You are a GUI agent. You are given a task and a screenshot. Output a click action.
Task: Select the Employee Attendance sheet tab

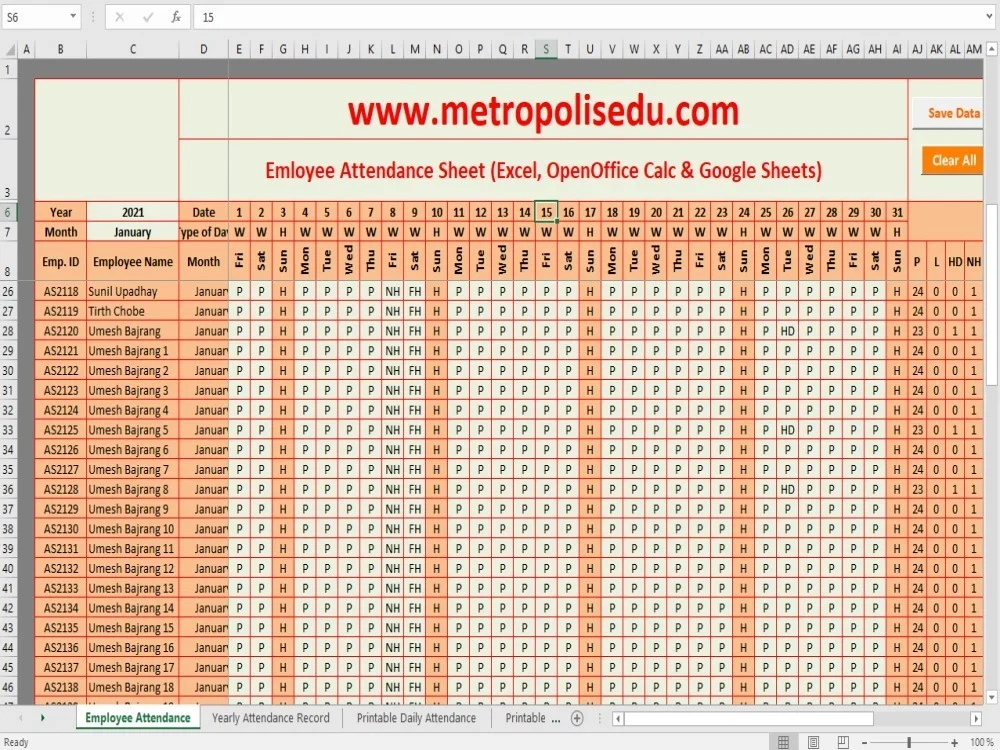pos(138,718)
